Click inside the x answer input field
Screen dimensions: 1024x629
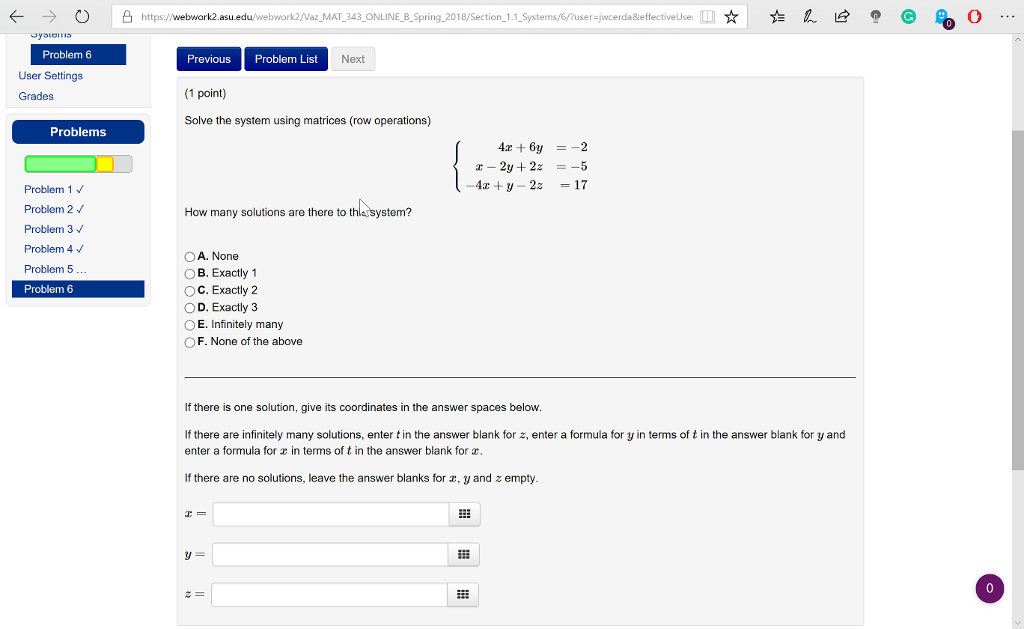(330, 514)
